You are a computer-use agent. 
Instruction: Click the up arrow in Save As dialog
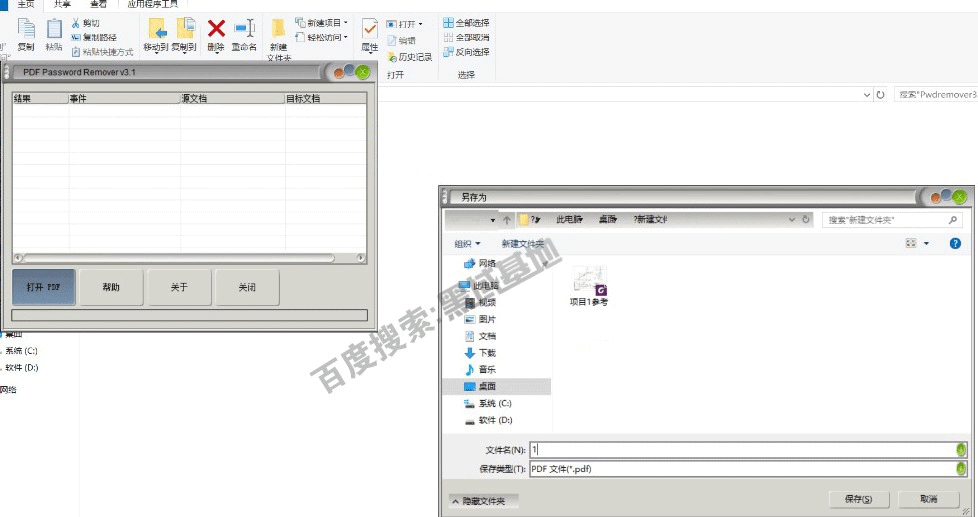(506, 220)
